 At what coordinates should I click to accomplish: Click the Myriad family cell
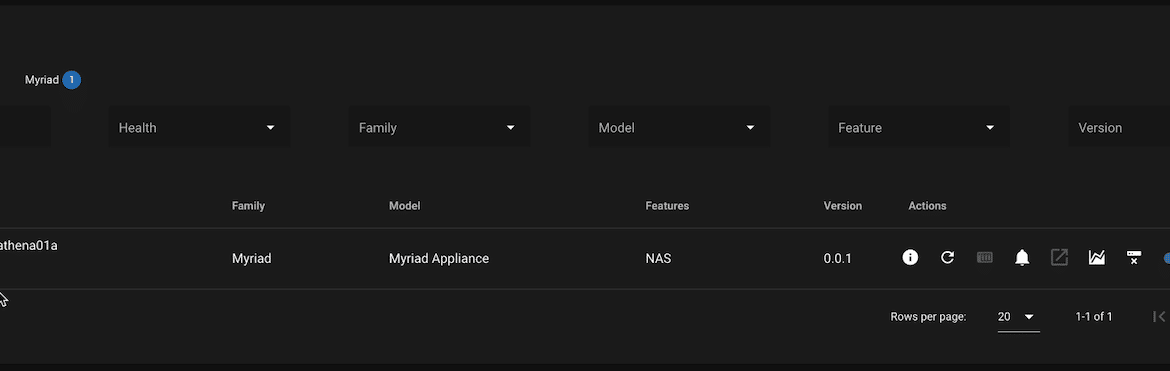click(x=251, y=258)
